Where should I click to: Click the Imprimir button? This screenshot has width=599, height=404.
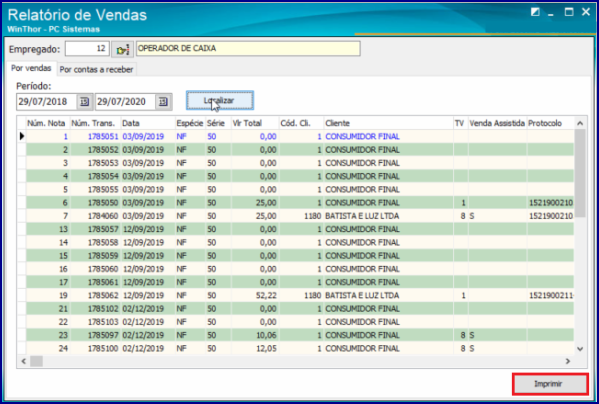(550, 384)
